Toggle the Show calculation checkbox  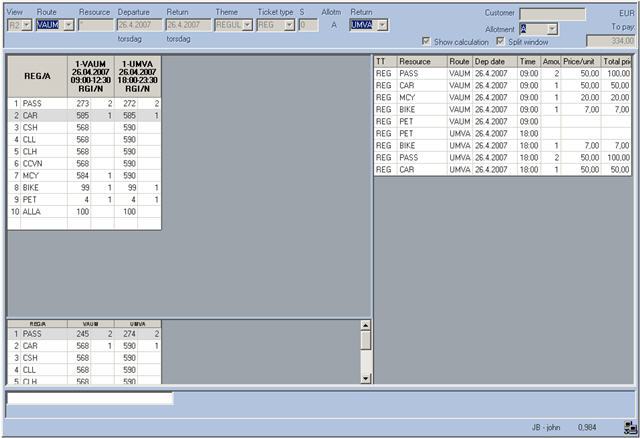pos(426,41)
